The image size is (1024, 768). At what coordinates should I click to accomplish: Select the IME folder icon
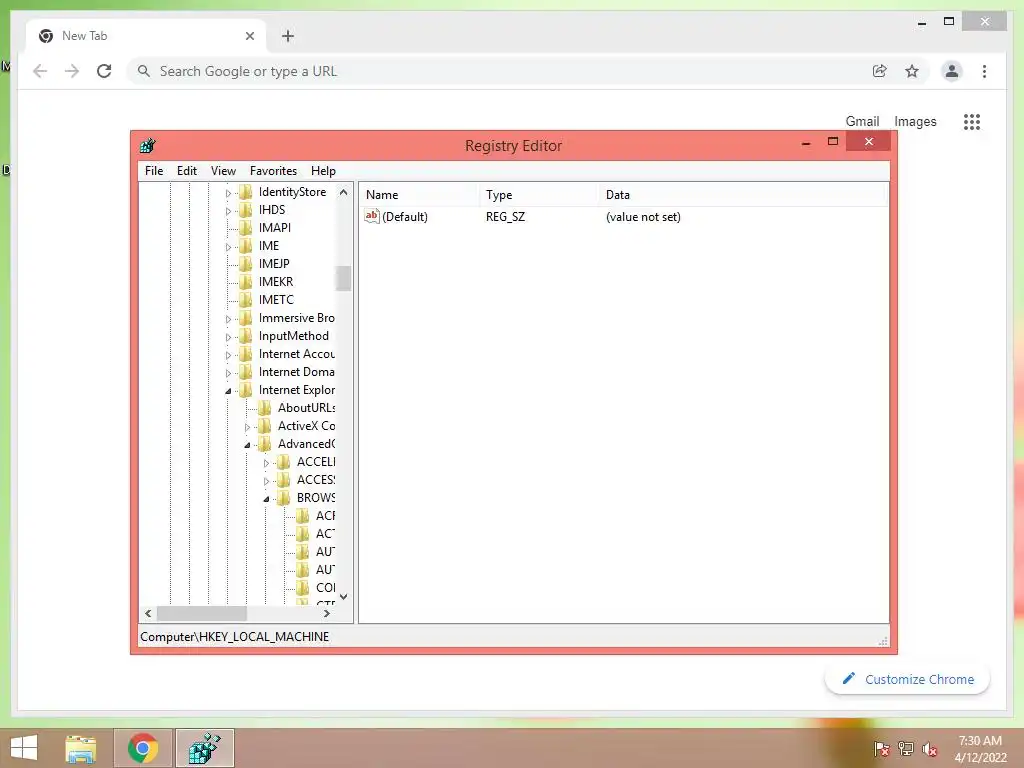click(246, 246)
